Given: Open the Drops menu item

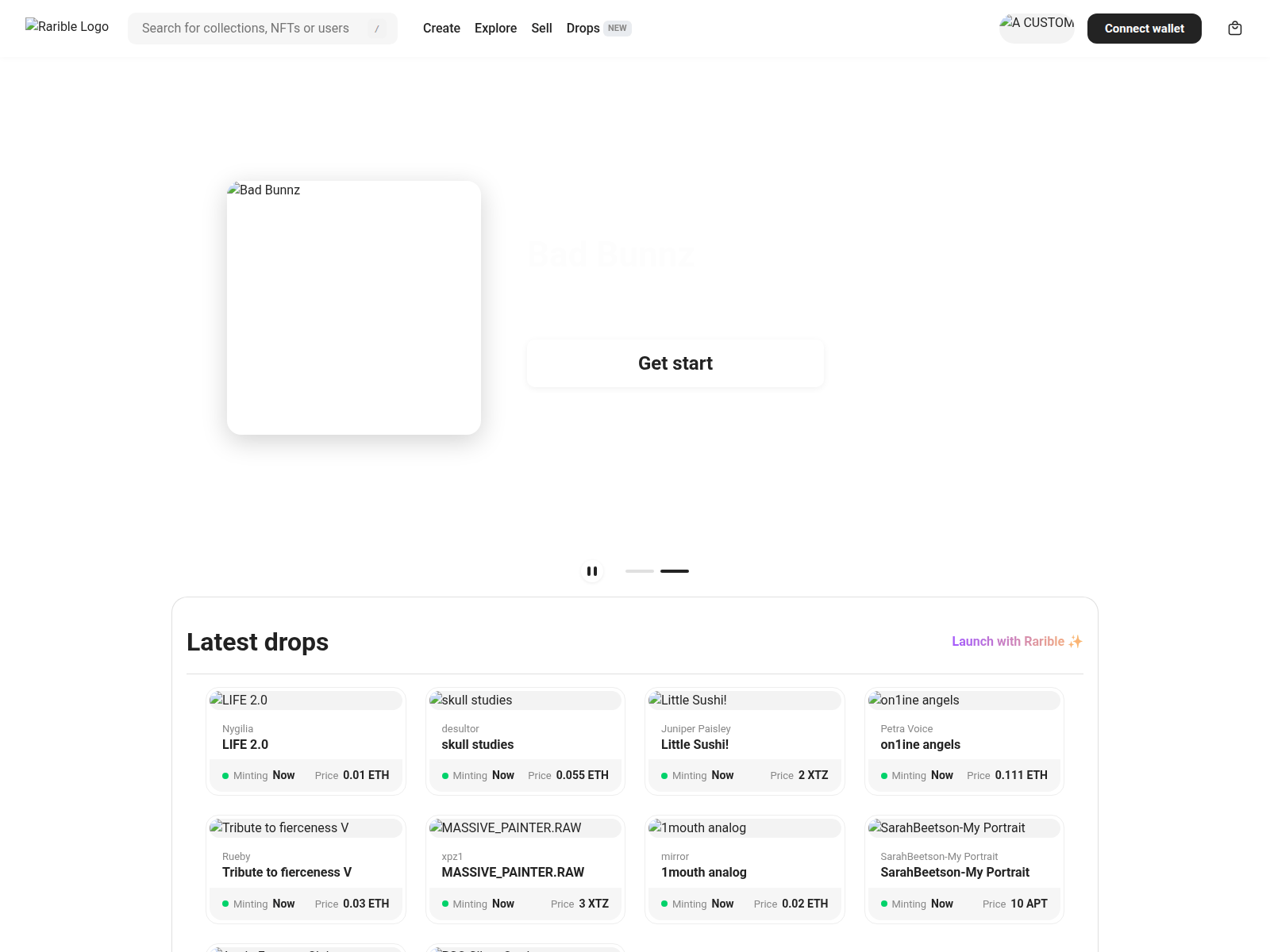Looking at the screenshot, I should [x=583, y=29].
